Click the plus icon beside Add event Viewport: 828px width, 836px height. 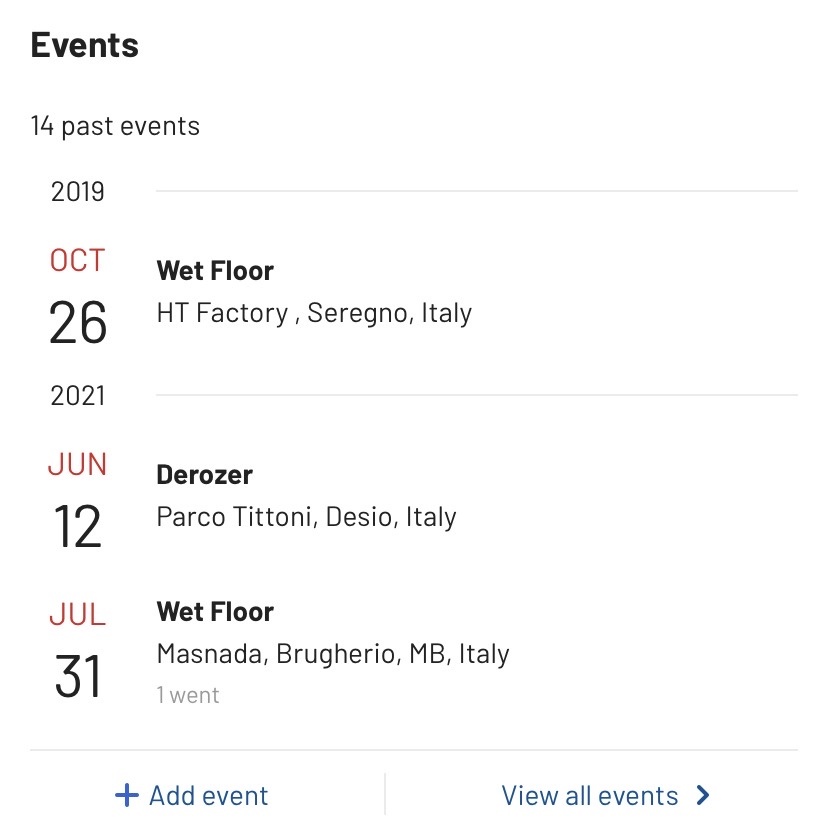[x=126, y=796]
